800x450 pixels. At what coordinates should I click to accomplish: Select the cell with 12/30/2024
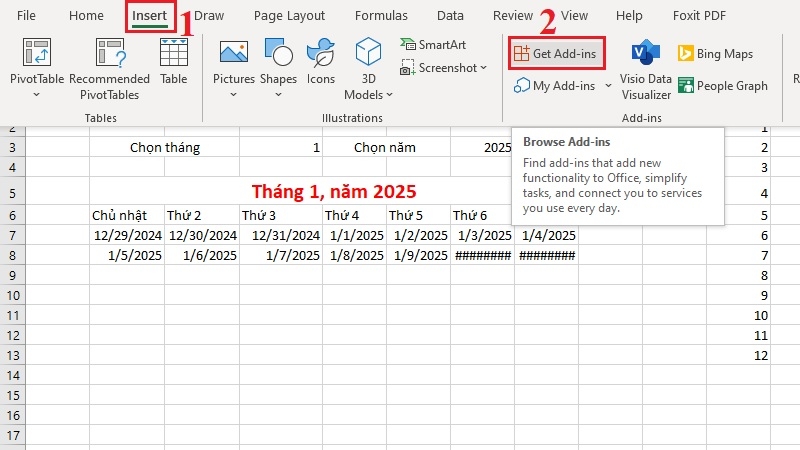click(202, 235)
